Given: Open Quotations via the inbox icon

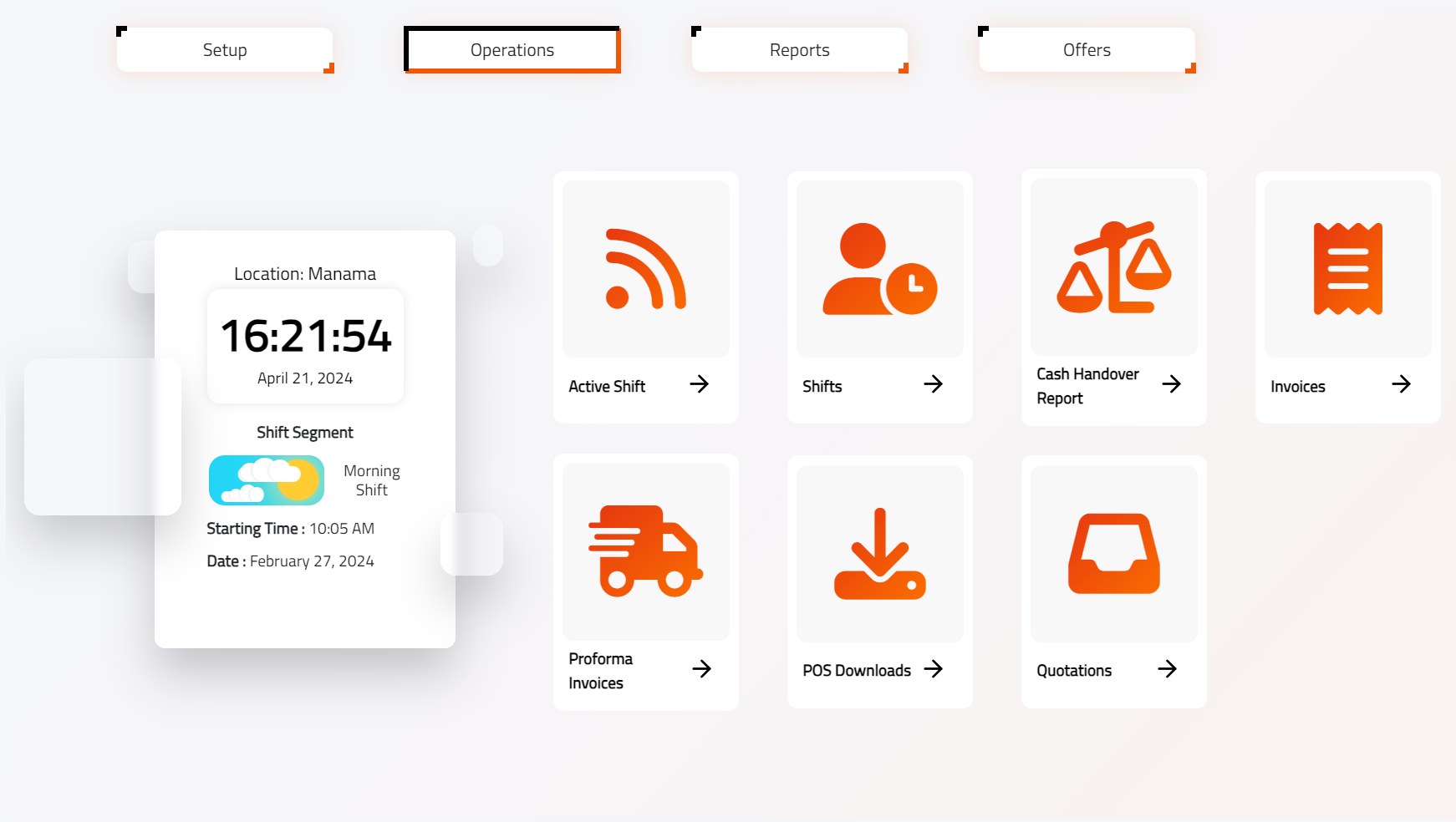Looking at the screenshot, I should [1112, 551].
